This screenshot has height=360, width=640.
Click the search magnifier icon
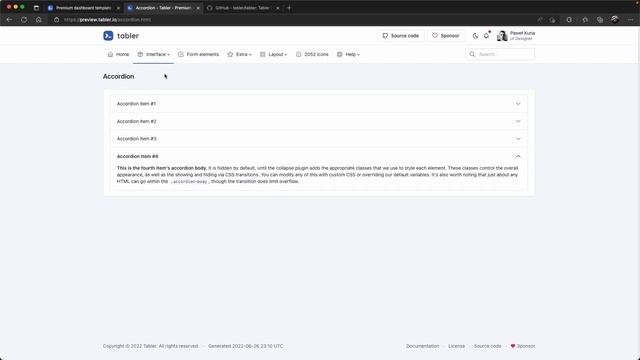click(472, 54)
